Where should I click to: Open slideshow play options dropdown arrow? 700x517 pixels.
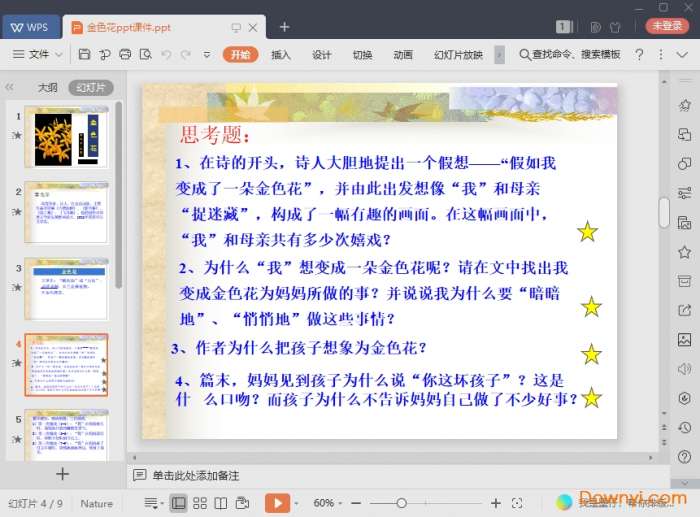296,504
